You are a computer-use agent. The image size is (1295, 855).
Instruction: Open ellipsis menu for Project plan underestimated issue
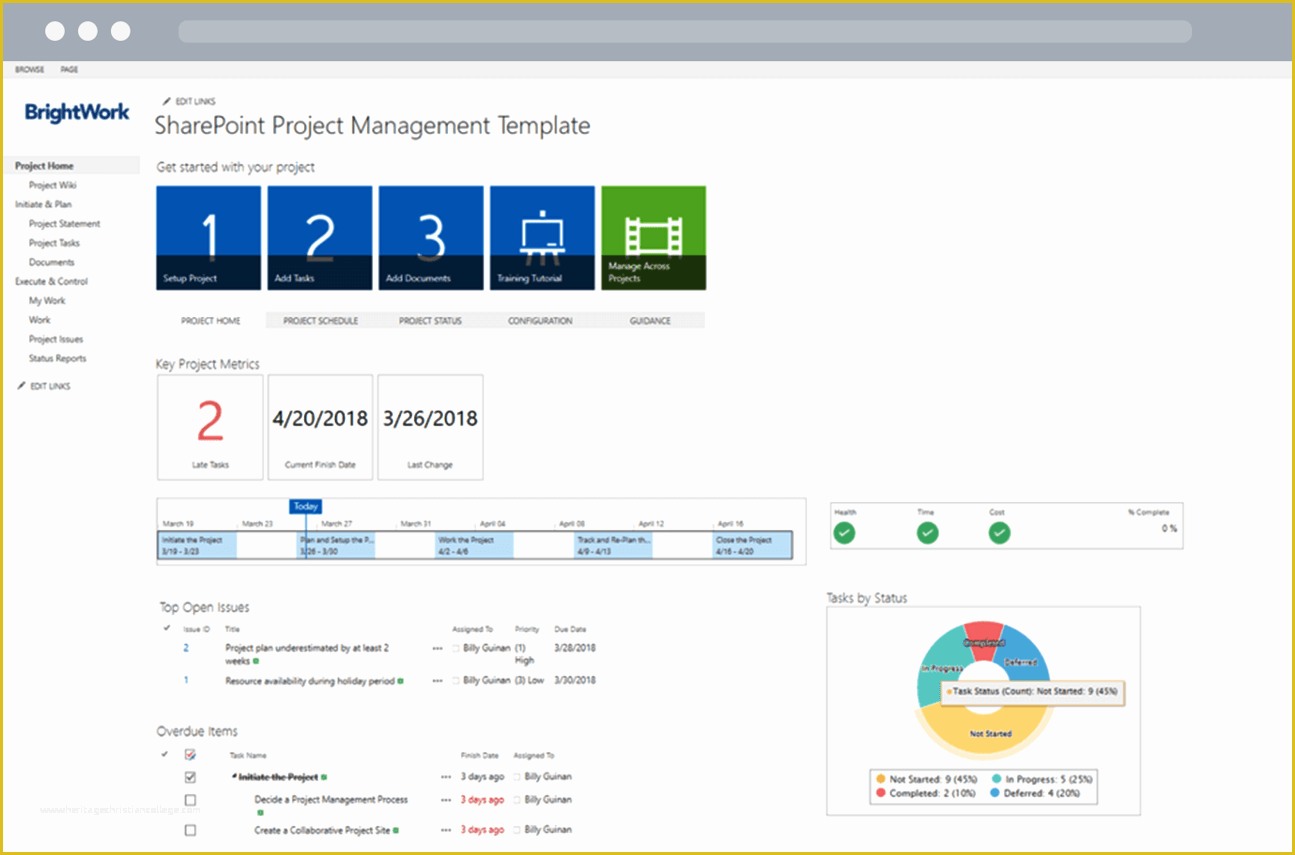tap(437, 649)
